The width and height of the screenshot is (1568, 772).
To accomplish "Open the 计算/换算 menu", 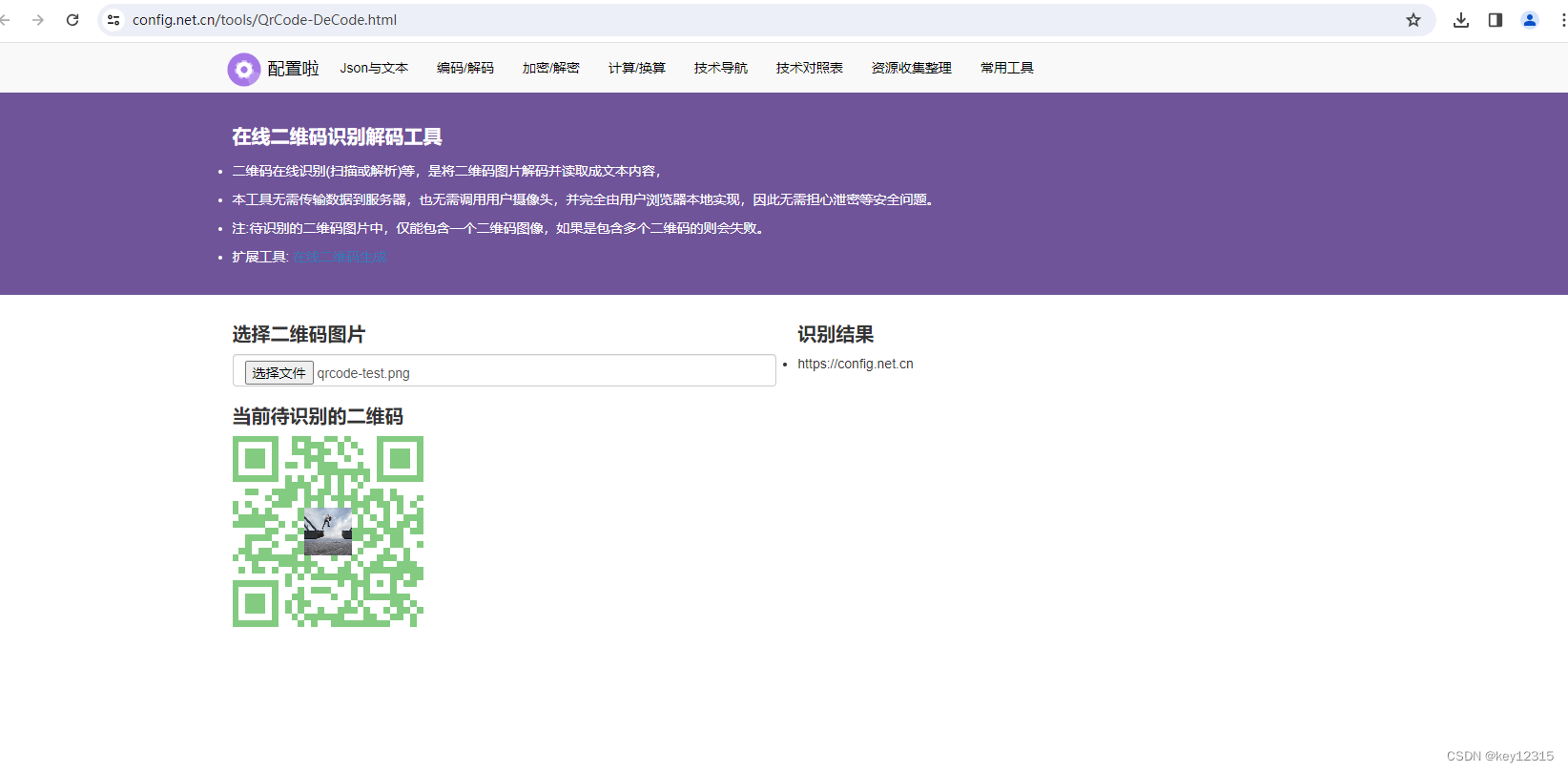I will (637, 68).
